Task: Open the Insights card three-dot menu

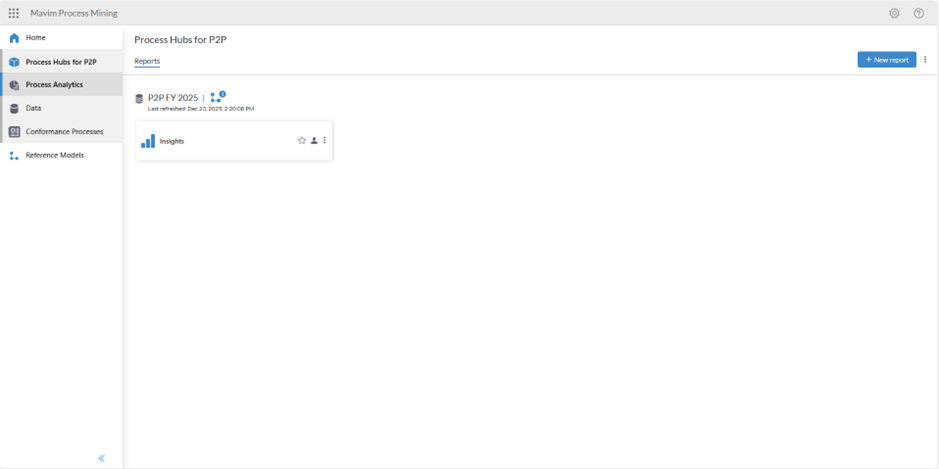Action: (325, 141)
